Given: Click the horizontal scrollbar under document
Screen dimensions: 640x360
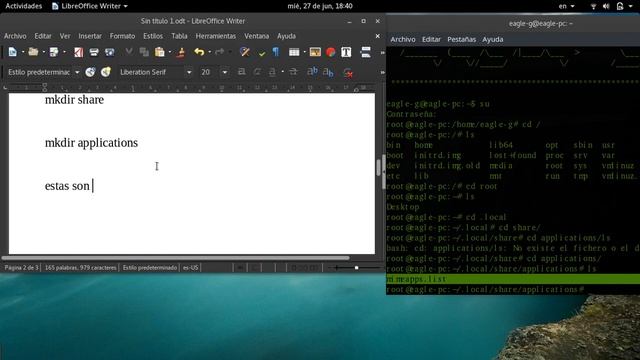Looking at the screenshot, I should pyautogui.click(x=176, y=258).
